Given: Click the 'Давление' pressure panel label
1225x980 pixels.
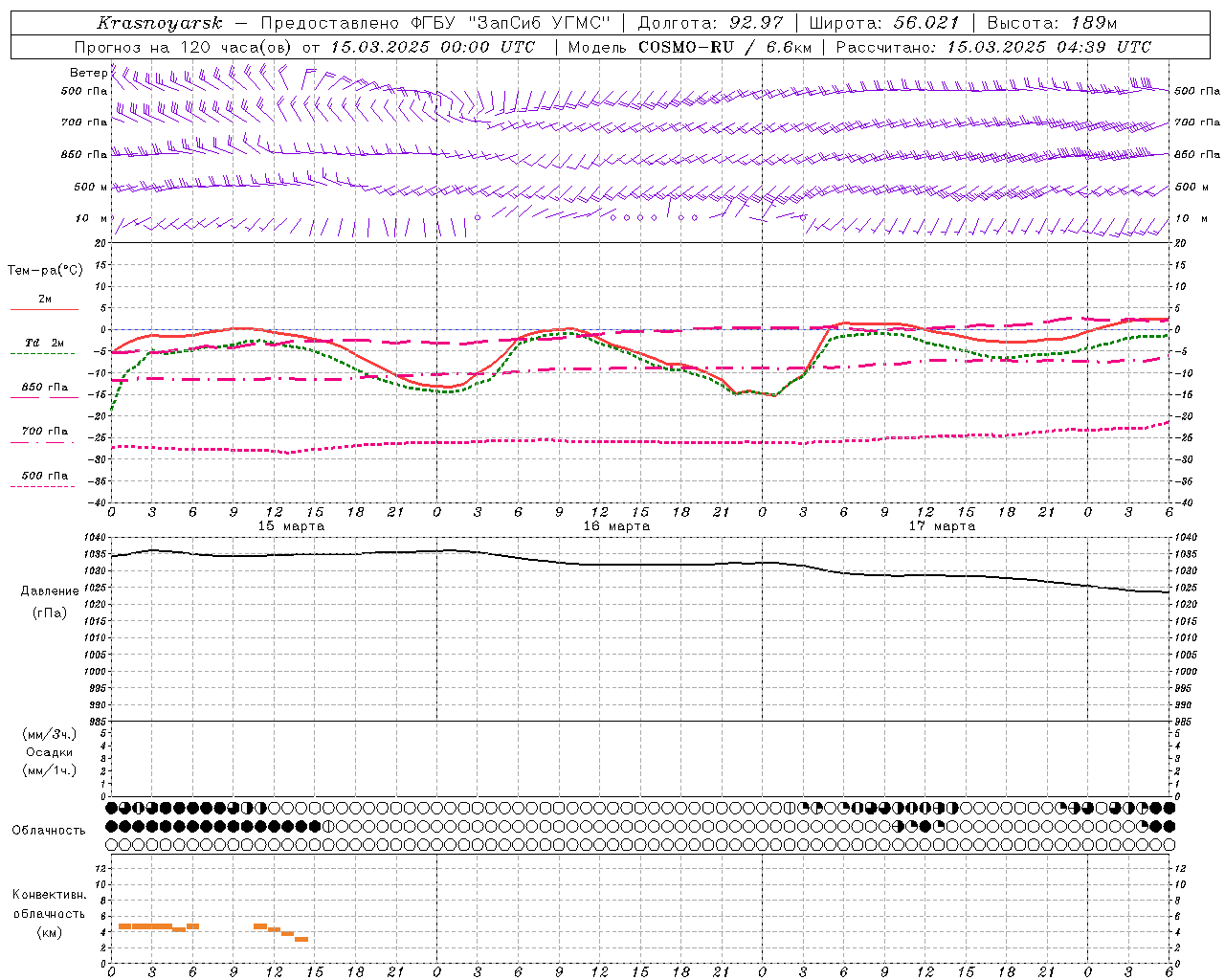Looking at the screenshot, I should [x=50, y=591].
